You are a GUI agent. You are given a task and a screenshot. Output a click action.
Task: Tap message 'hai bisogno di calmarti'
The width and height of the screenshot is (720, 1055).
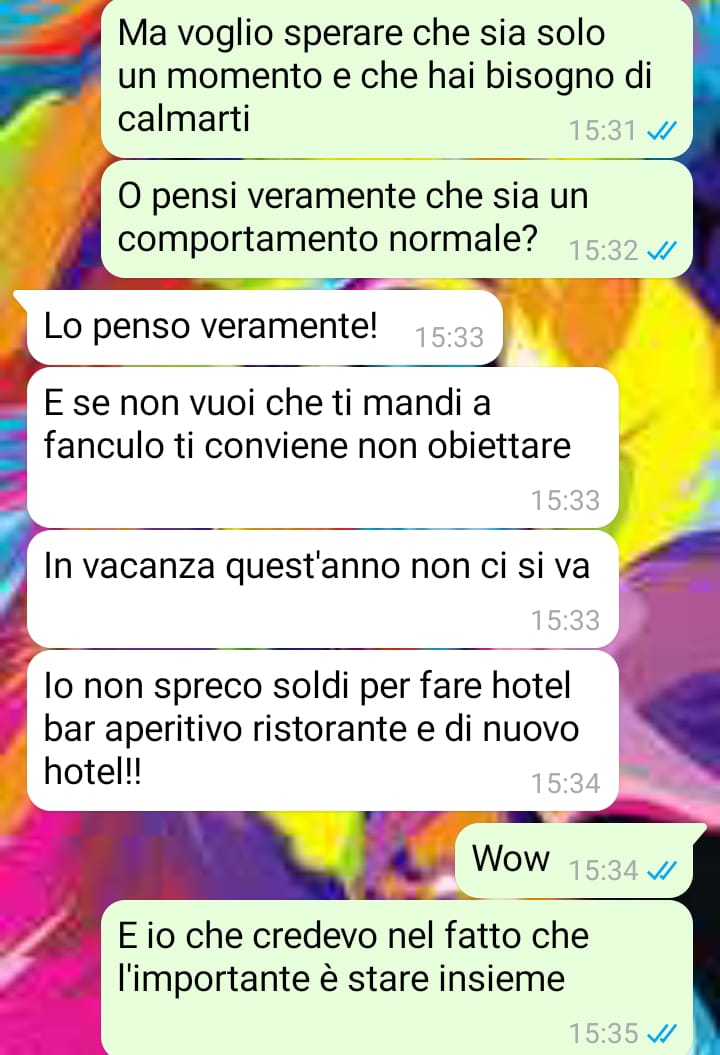(x=396, y=79)
